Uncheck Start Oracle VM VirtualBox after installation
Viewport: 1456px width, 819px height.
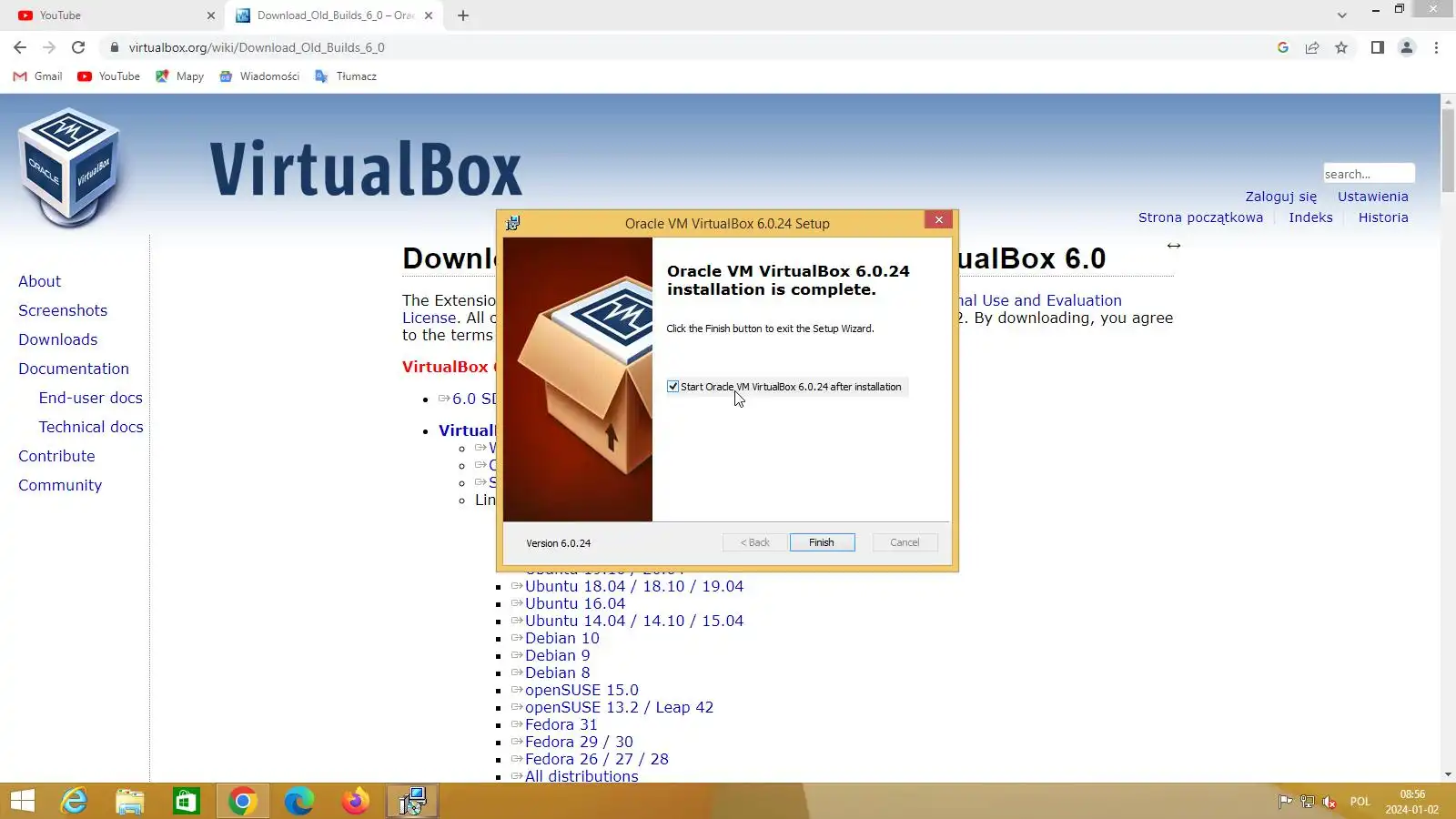(673, 387)
